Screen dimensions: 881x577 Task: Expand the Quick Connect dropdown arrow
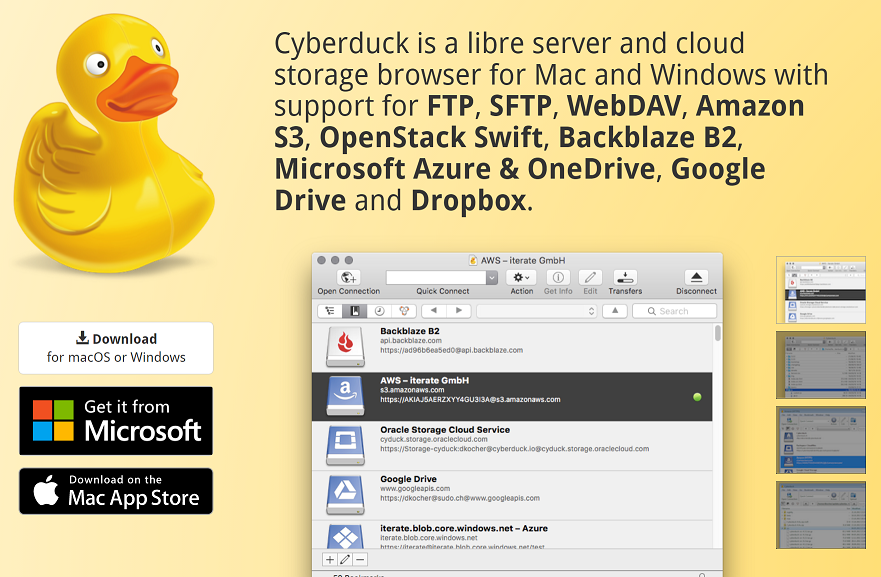[x=492, y=278]
